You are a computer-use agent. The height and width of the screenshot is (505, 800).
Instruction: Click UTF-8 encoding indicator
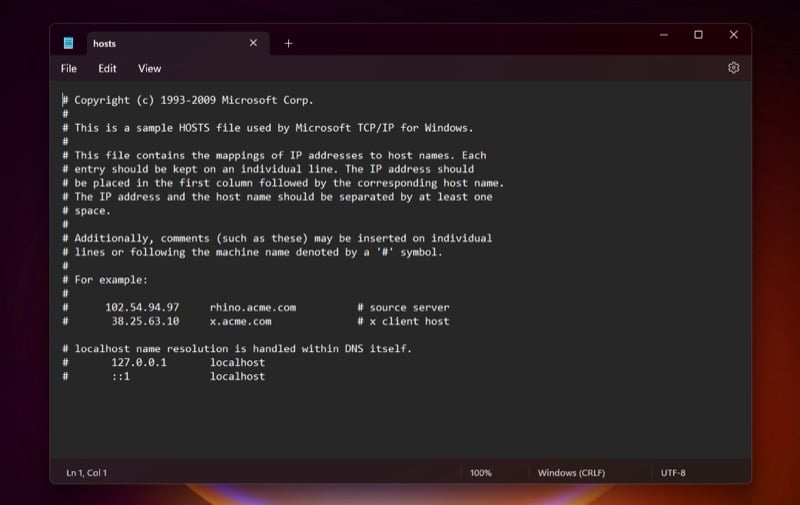pyautogui.click(x=673, y=473)
